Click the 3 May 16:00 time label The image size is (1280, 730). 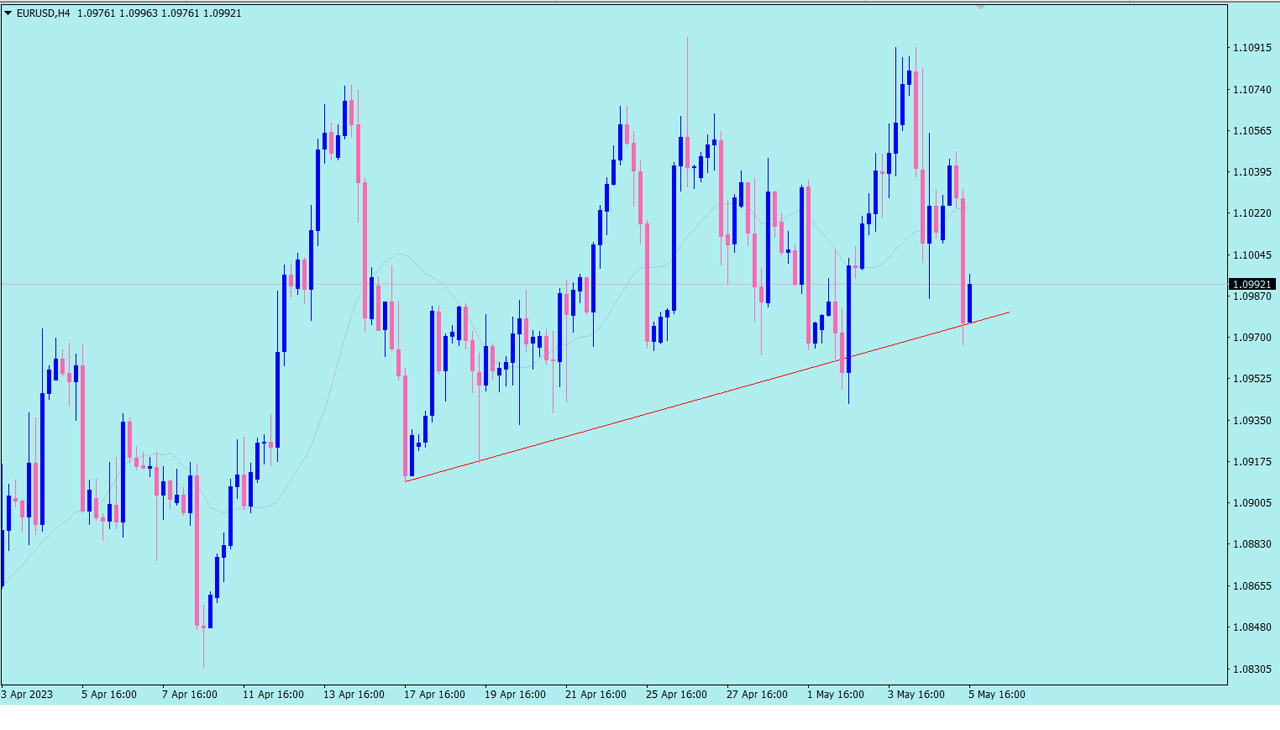(916, 694)
